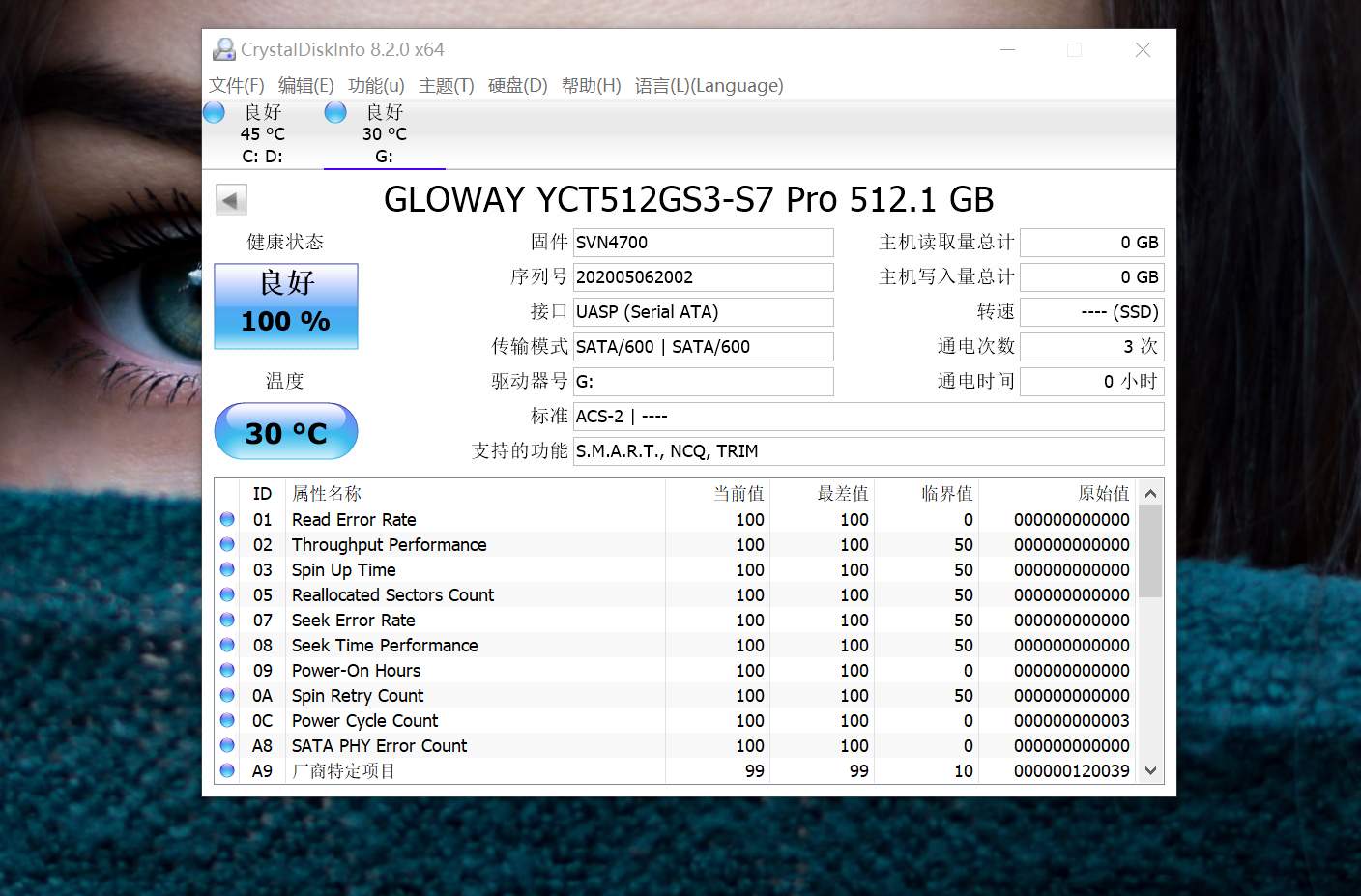The height and width of the screenshot is (896, 1361).
Task: Click the firmware field SVN4700
Action: 704,243
